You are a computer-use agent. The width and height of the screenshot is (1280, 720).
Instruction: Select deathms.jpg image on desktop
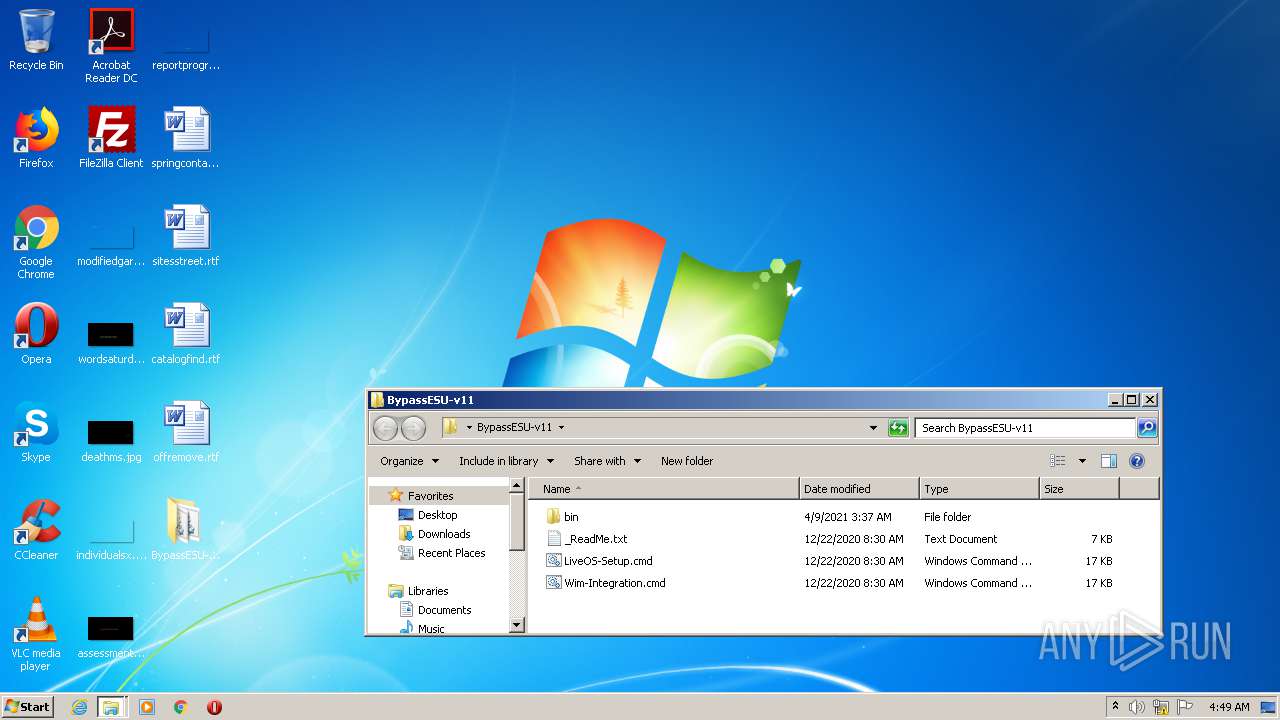pyautogui.click(x=111, y=440)
